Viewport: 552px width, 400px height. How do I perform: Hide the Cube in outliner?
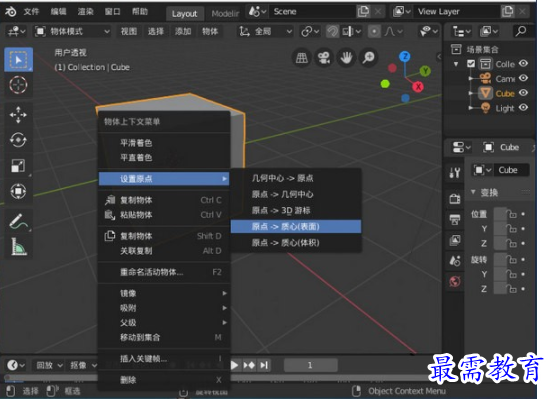[523, 93]
